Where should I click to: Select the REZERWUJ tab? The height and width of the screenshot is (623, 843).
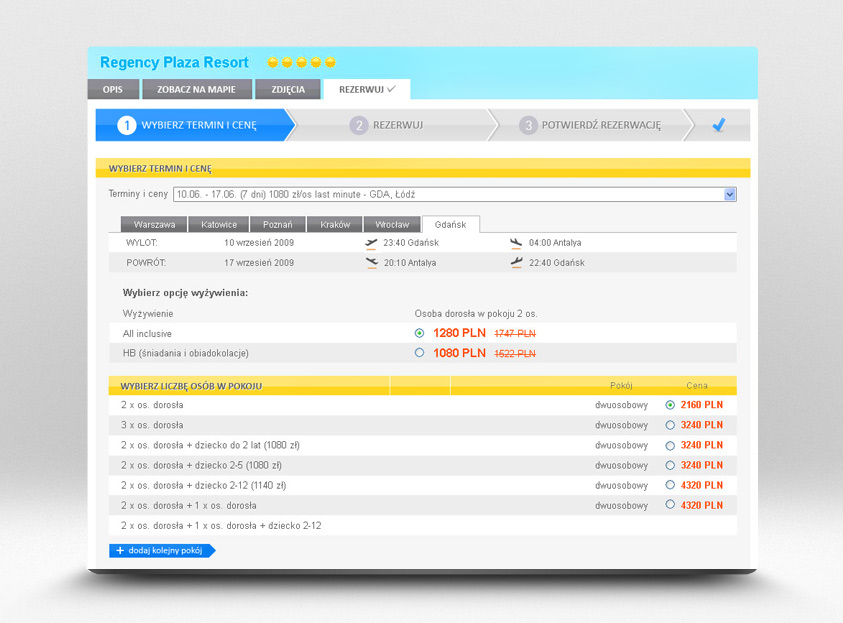point(367,89)
